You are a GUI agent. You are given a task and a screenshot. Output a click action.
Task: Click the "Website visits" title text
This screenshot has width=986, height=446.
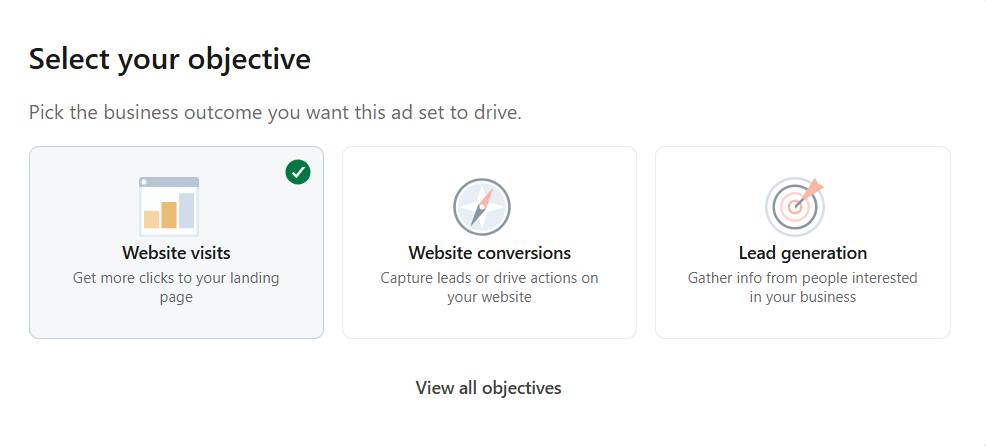click(176, 253)
